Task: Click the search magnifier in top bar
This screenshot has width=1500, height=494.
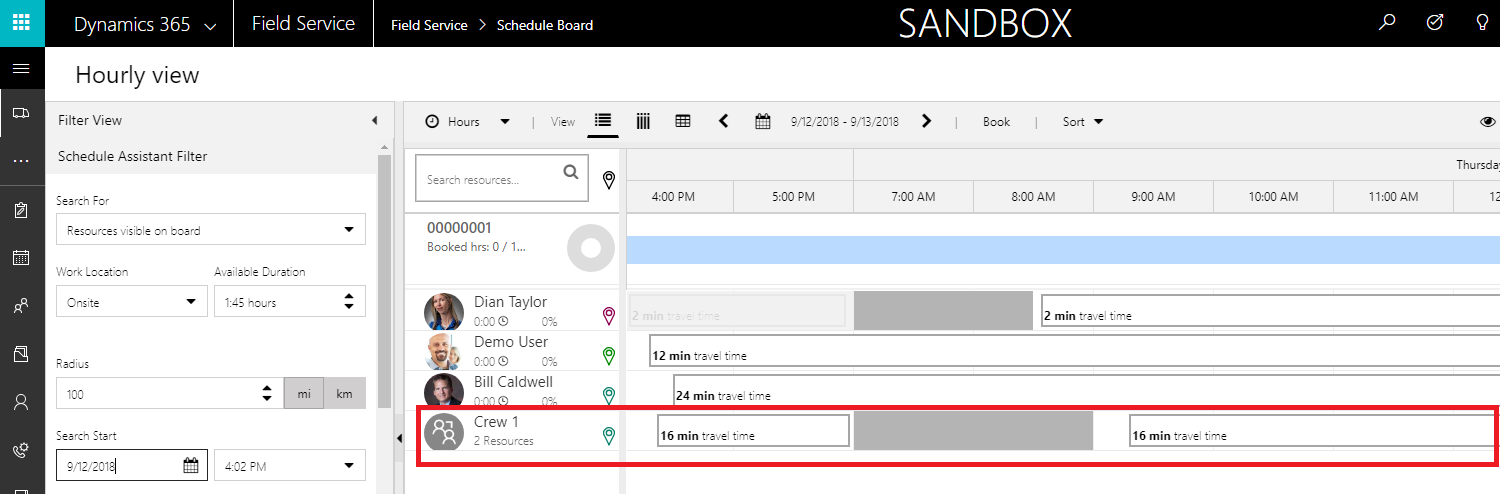Action: [x=1387, y=23]
